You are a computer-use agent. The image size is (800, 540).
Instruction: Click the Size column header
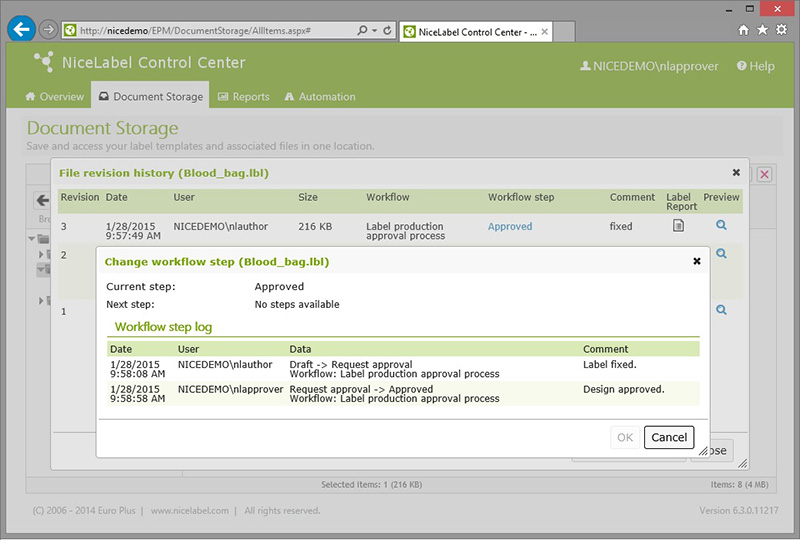pos(308,198)
